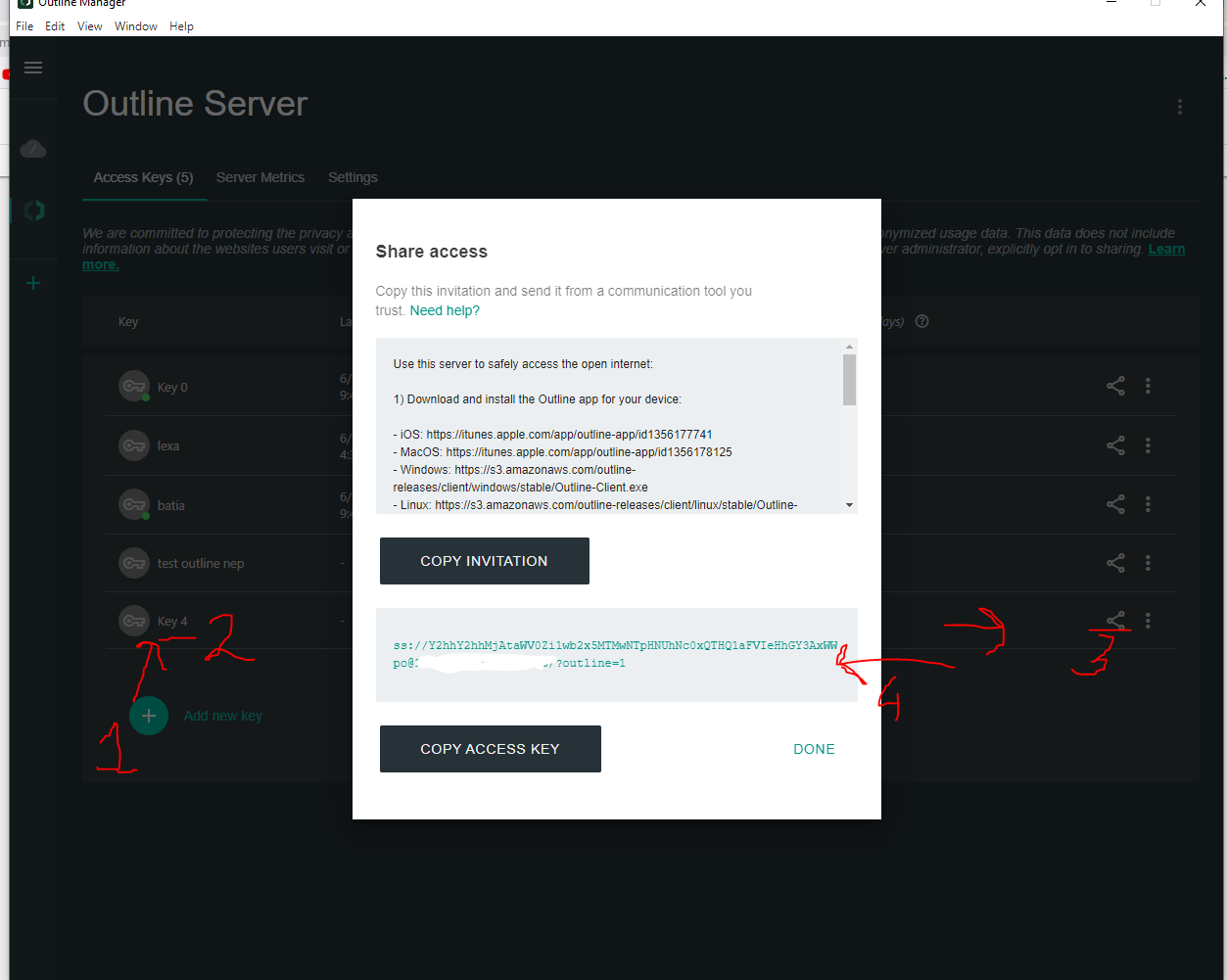Switch to the Server Metrics tab
The height and width of the screenshot is (980, 1227).
pyautogui.click(x=260, y=177)
